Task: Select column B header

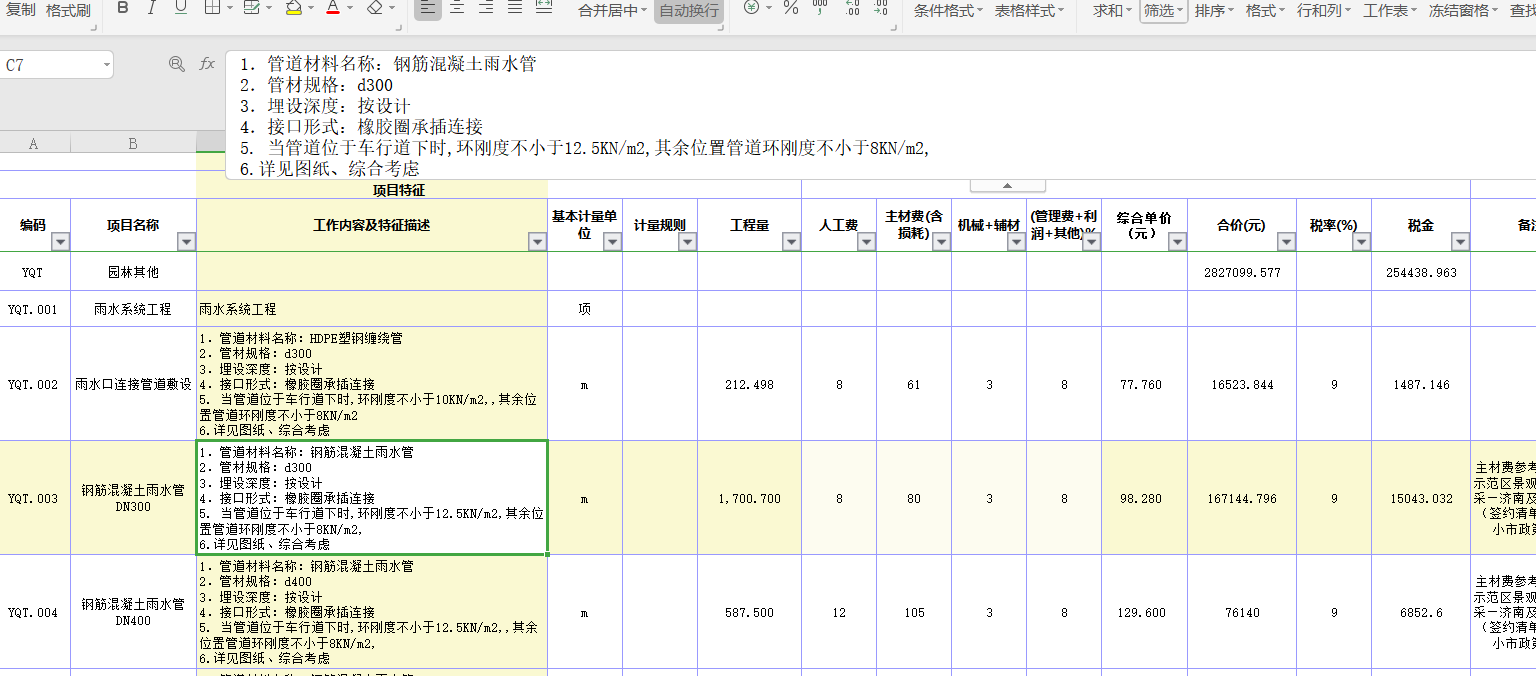Action: click(133, 143)
